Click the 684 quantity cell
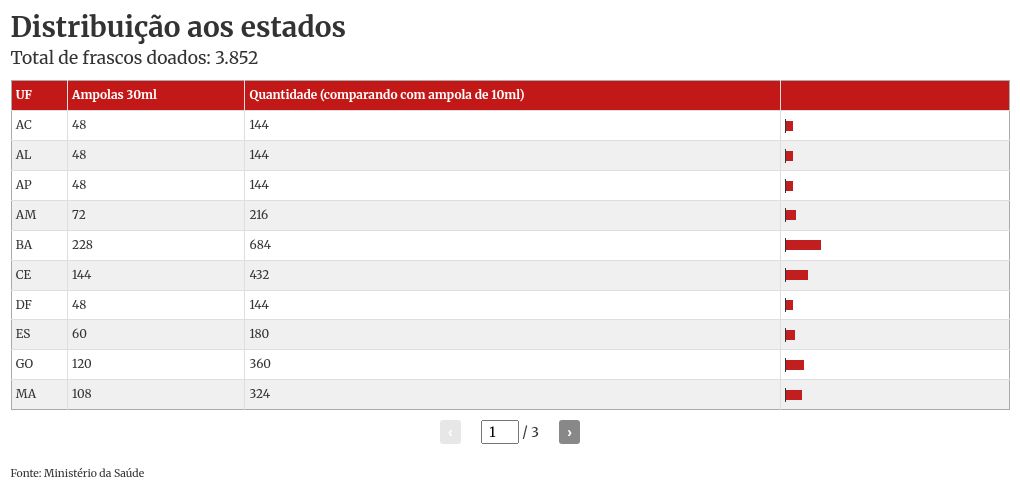1020x490 pixels. (x=260, y=245)
